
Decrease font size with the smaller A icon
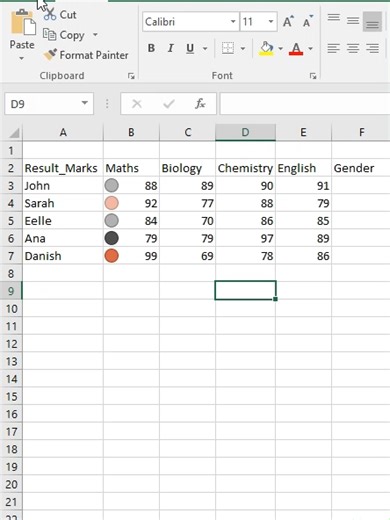pos(308,22)
